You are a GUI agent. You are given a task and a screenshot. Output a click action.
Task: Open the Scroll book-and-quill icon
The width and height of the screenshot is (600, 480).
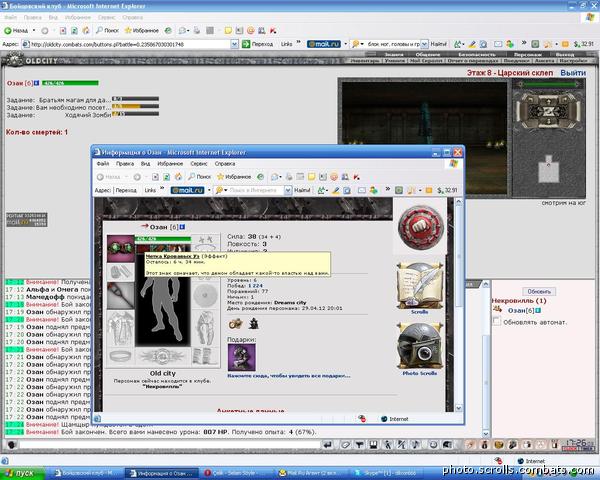tap(420, 286)
